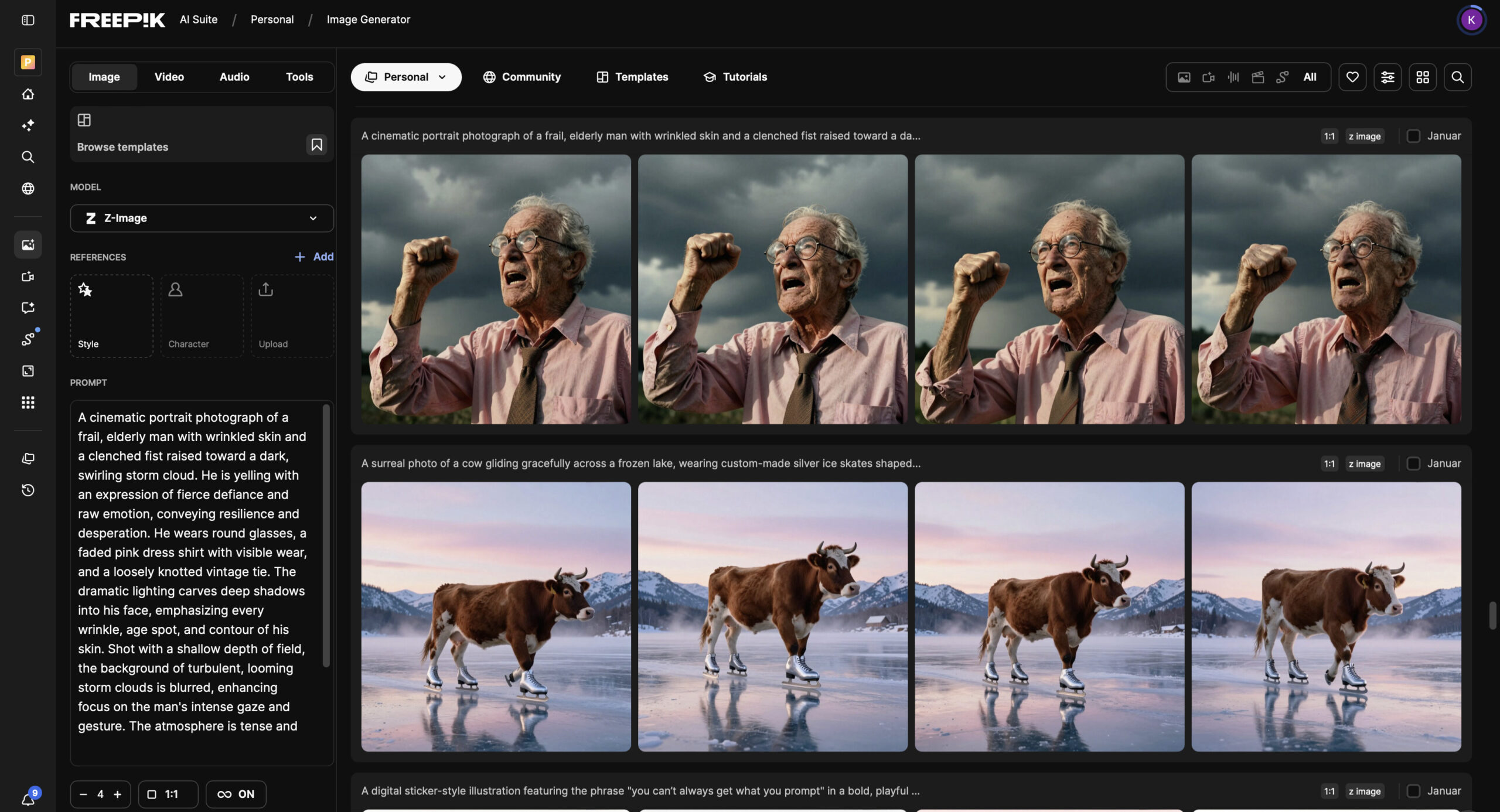Open the Personal workspace dropdown

(x=405, y=77)
